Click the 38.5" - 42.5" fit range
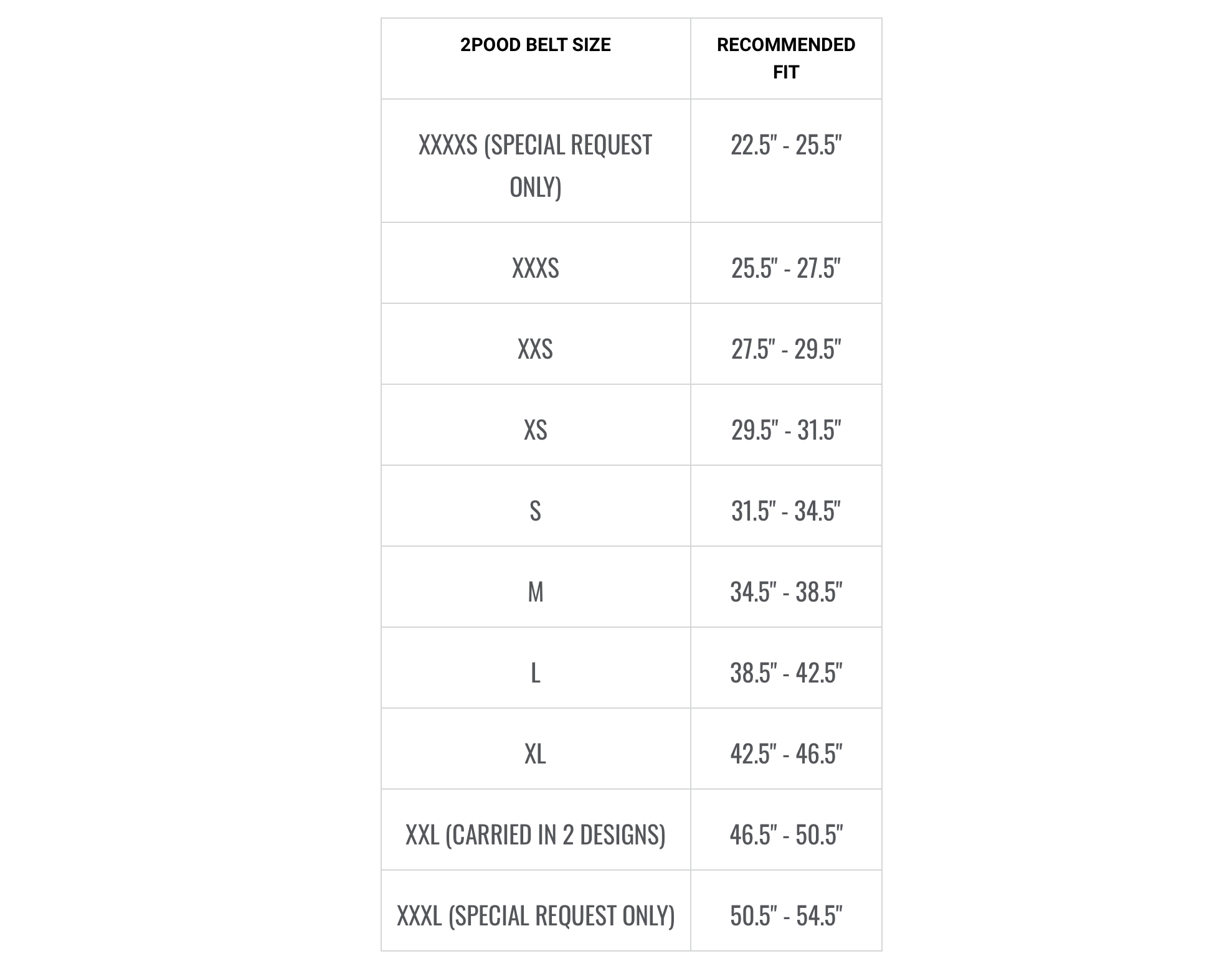 [786, 673]
